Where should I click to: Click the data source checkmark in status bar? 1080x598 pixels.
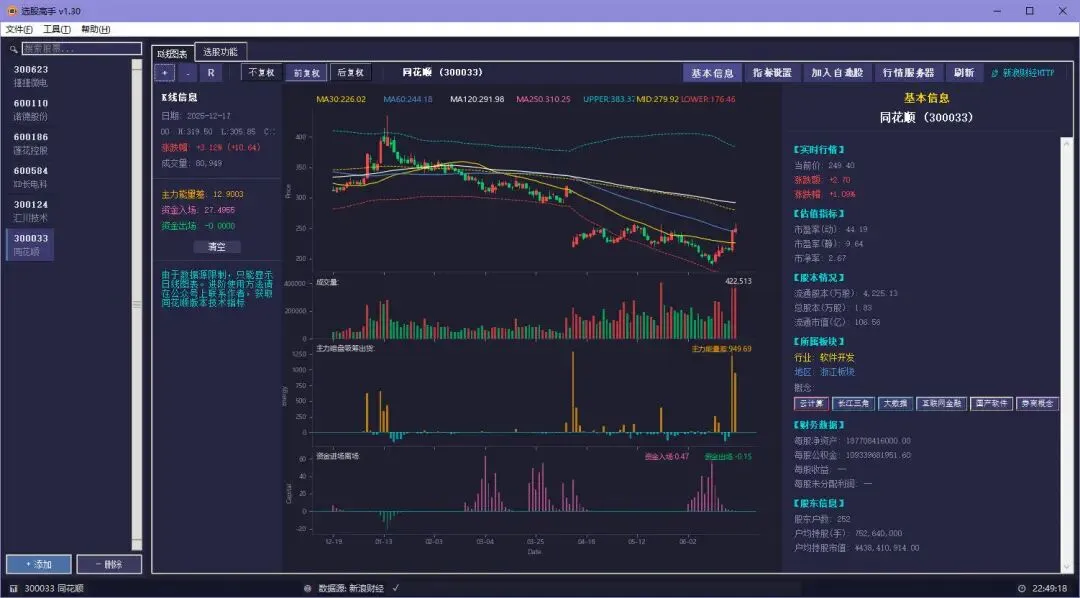tap(395, 588)
